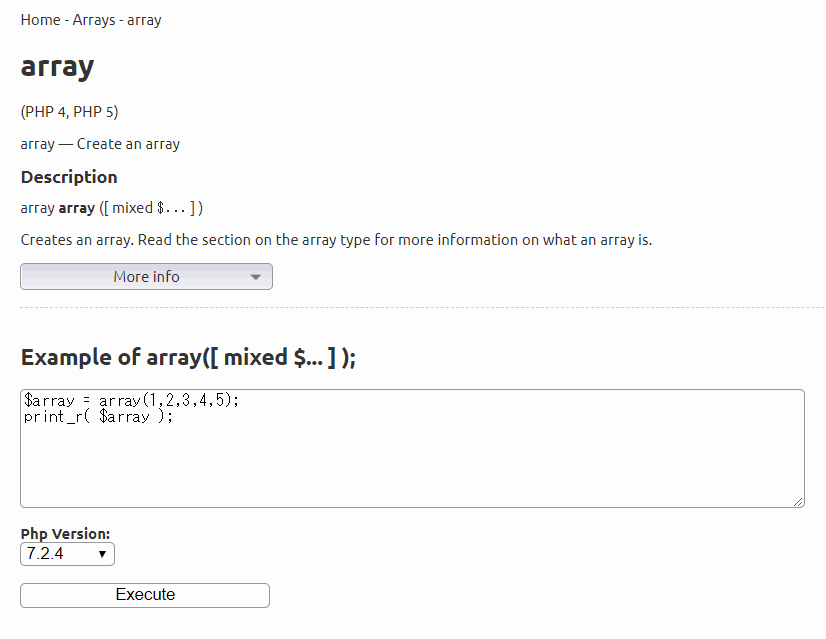Focus the PHP code text area
This screenshot has width=826, height=639.
411,460
